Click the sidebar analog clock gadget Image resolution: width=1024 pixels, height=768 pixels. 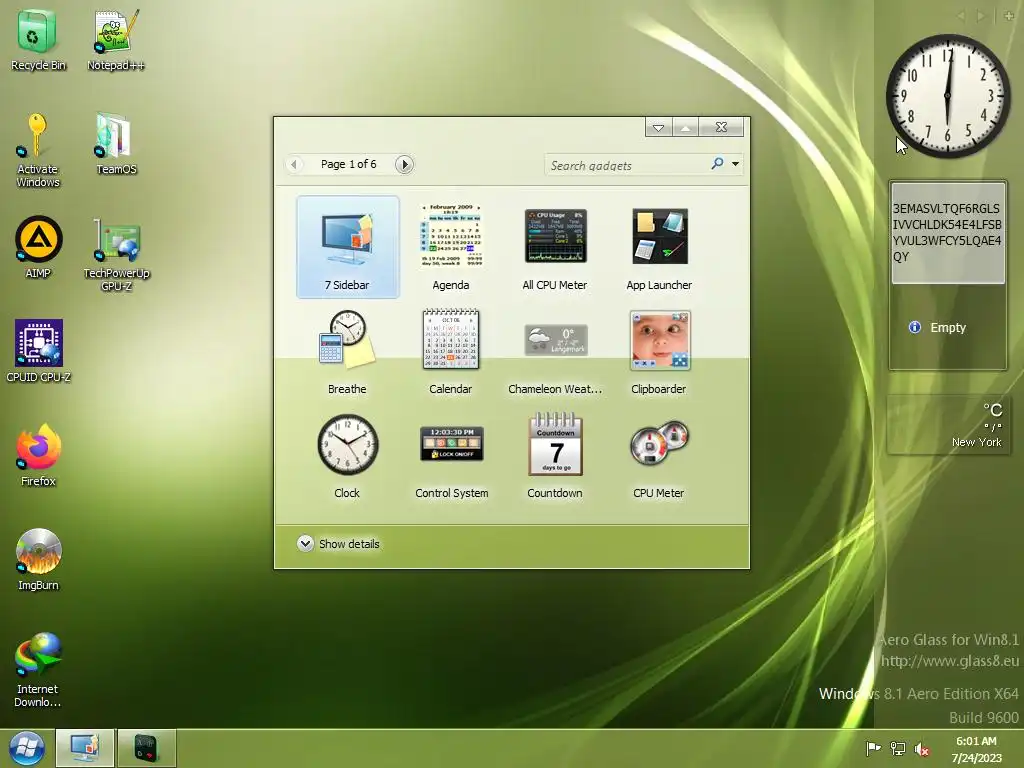(948, 96)
